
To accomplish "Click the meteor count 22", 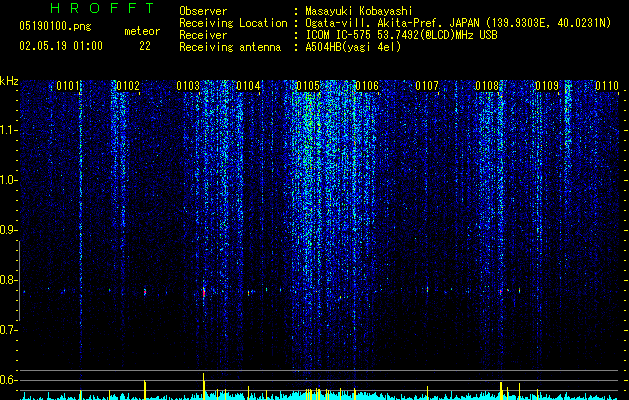I will (x=145, y=46).
